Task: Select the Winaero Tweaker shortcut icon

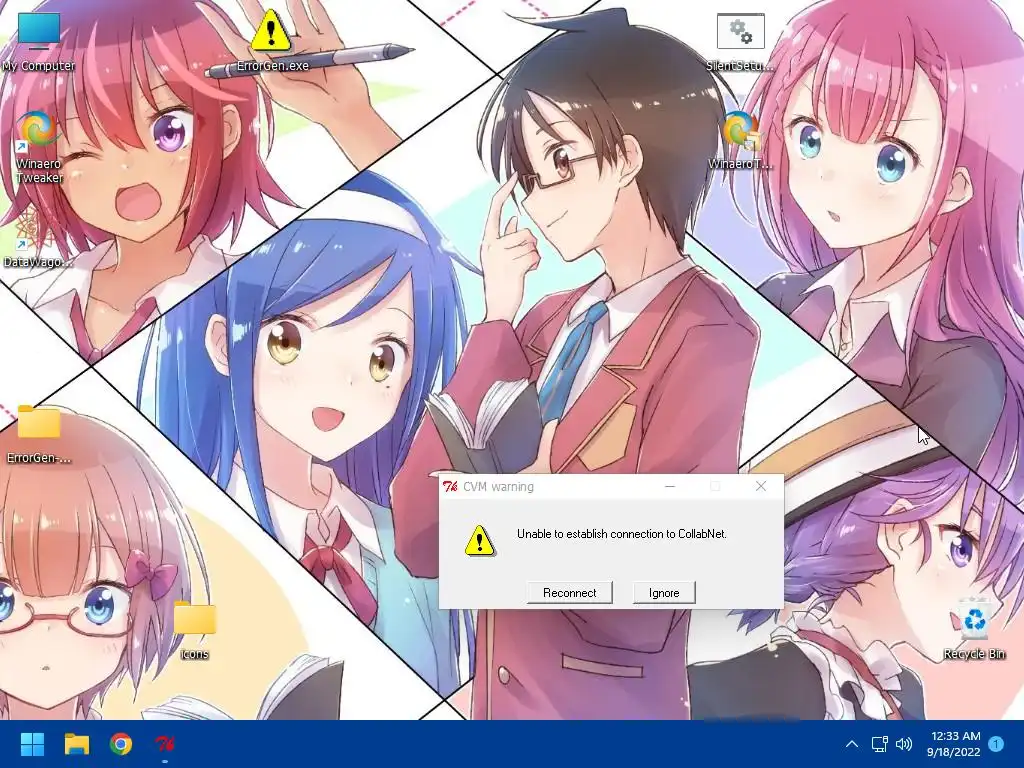Action: pyautogui.click(x=39, y=147)
